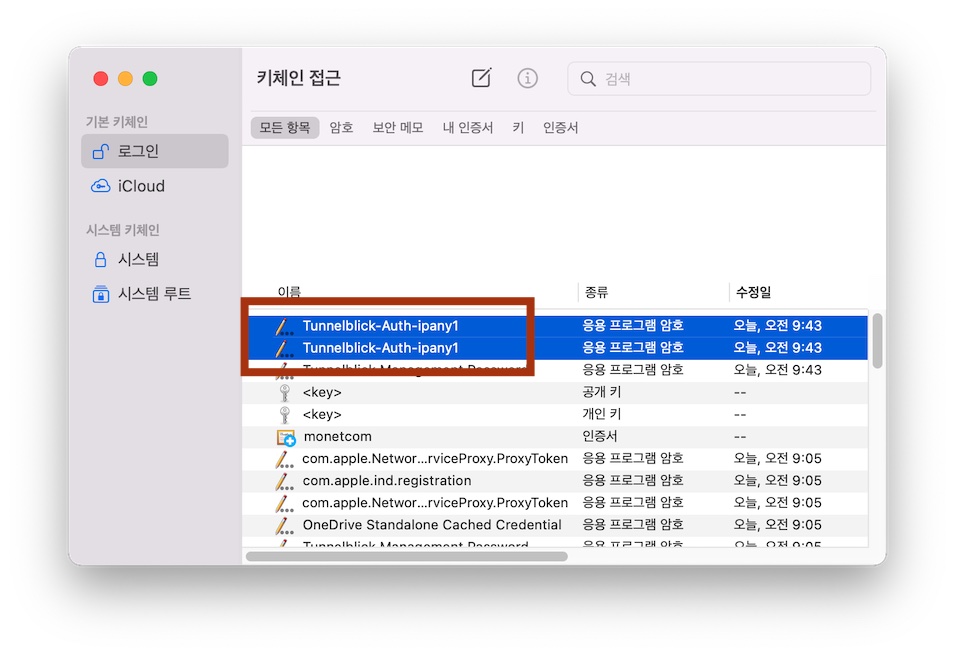Image resolution: width=955 pixels, height=656 pixels.
Task: Show the 모든 항목 tab
Action: pyautogui.click(x=284, y=128)
